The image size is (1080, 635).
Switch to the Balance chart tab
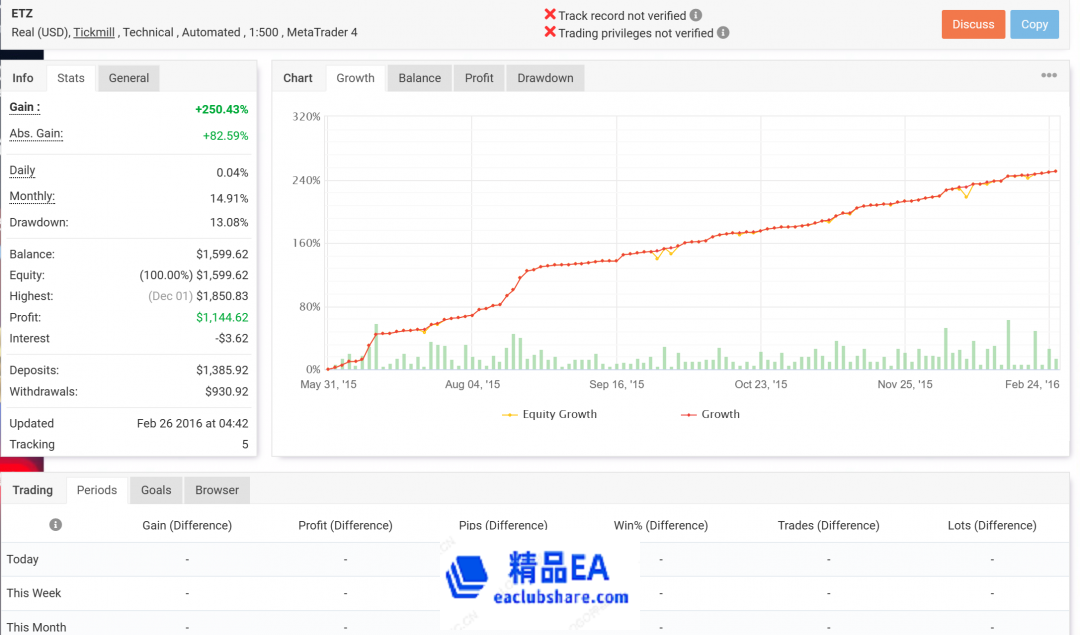click(419, 78)
